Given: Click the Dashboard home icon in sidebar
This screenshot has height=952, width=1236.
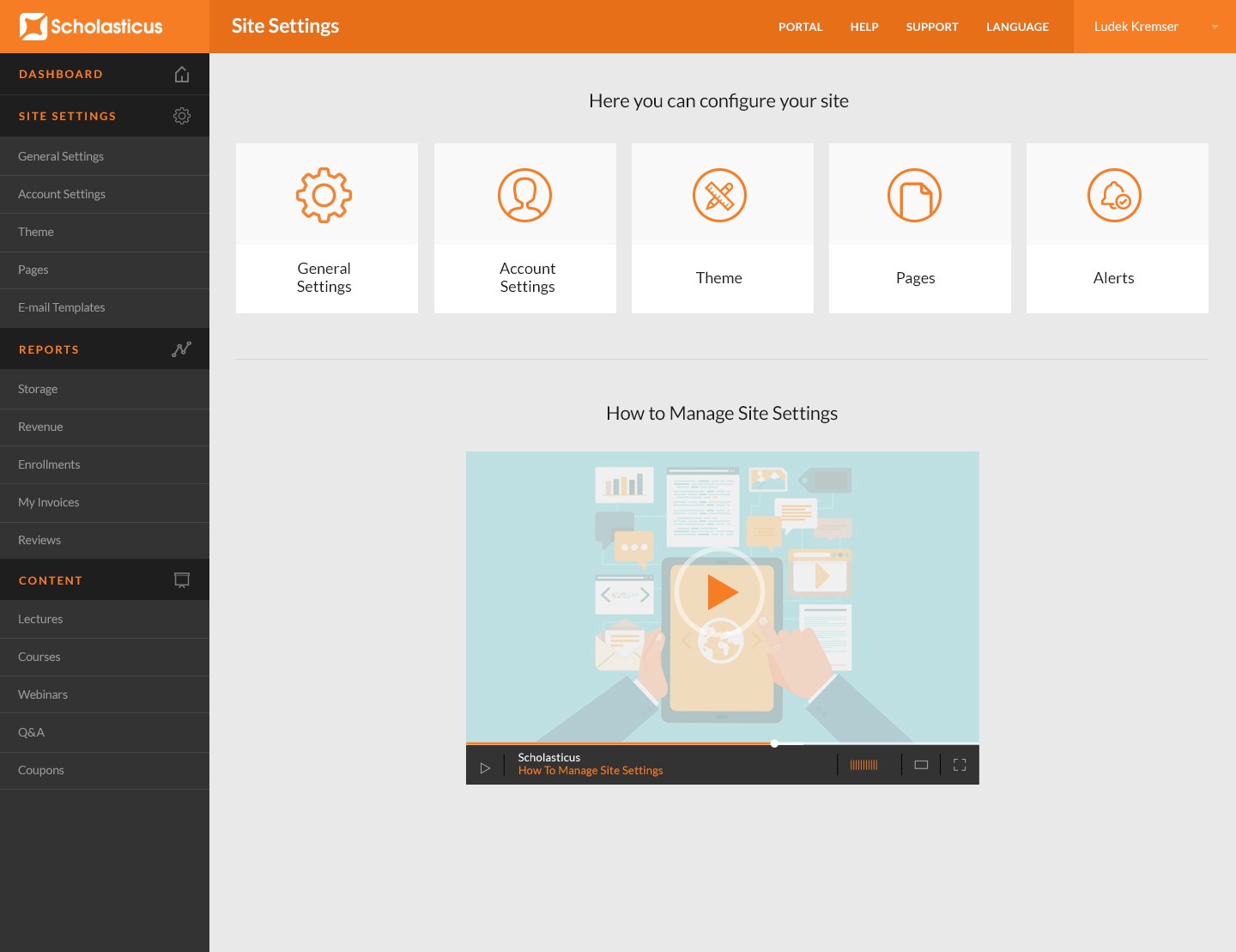Looking at the screenshot, I should pos(182,75).
